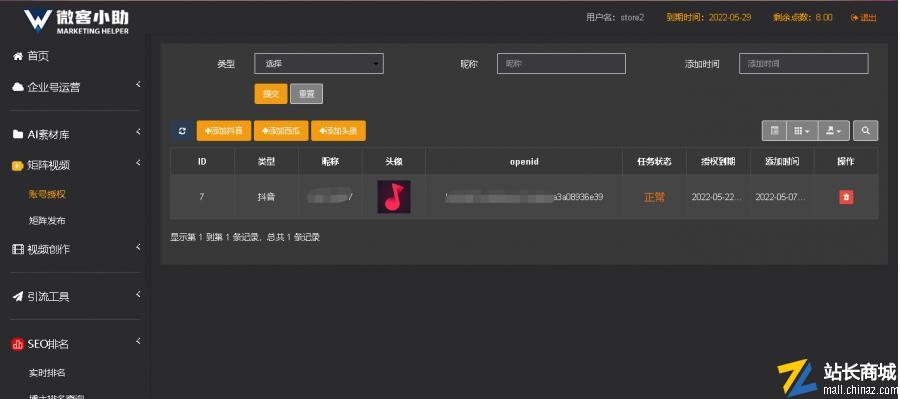Expand the 企业号运营 chevron
This screenshot has width=900, height=399.
pos(138,85)
